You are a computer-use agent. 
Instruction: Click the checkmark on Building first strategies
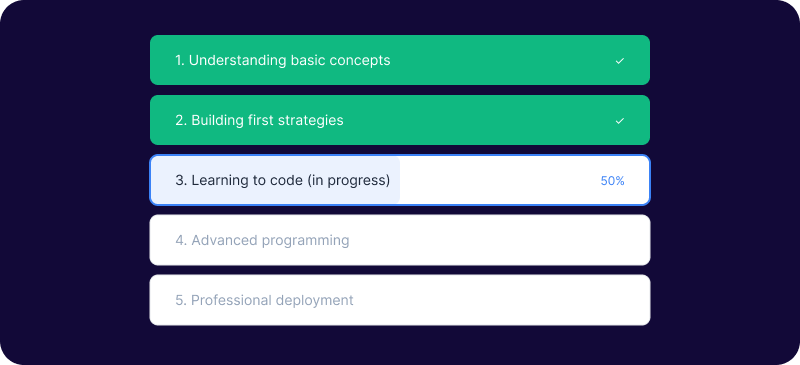pos(619,121)
